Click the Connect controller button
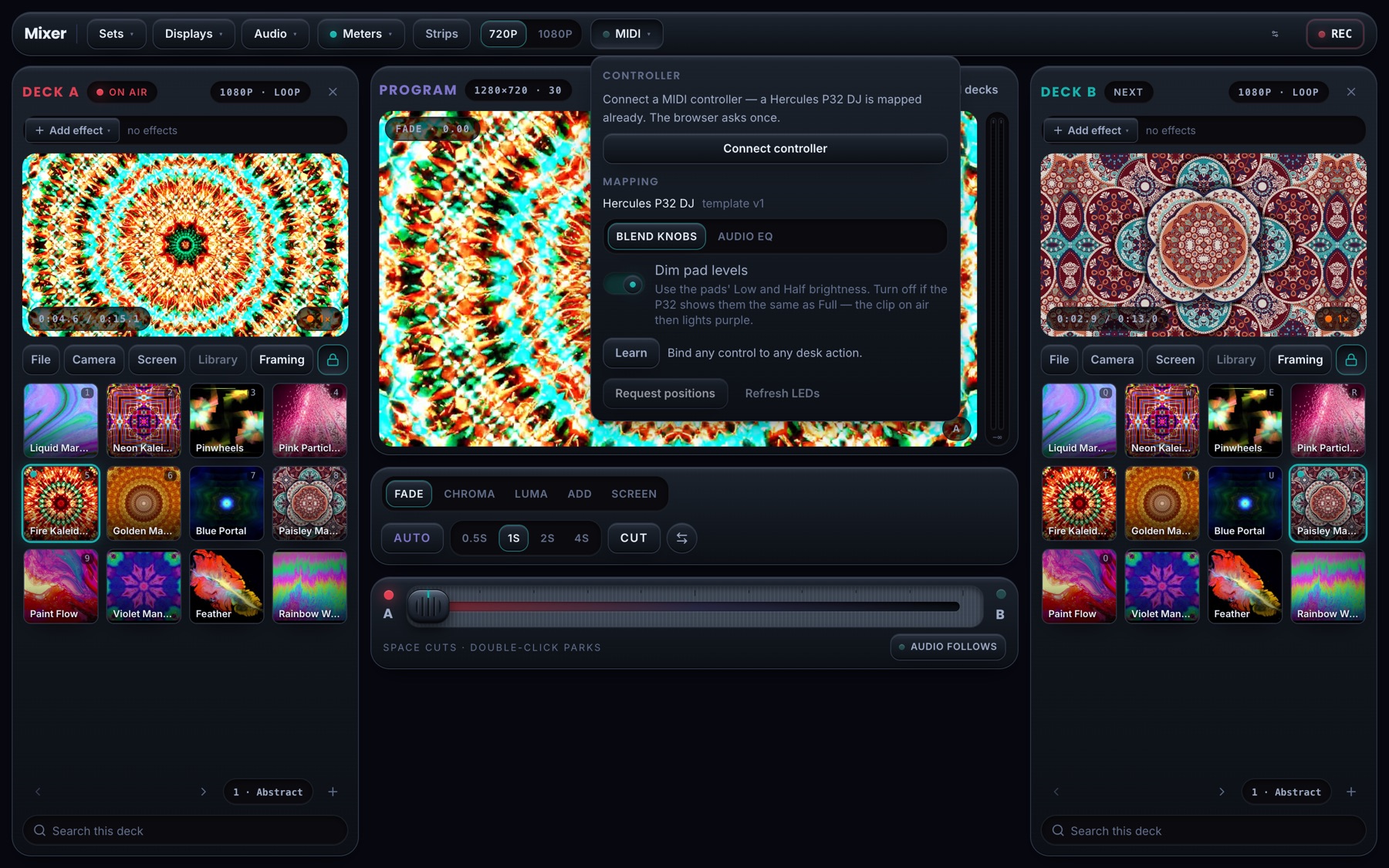 pos(775,148)
